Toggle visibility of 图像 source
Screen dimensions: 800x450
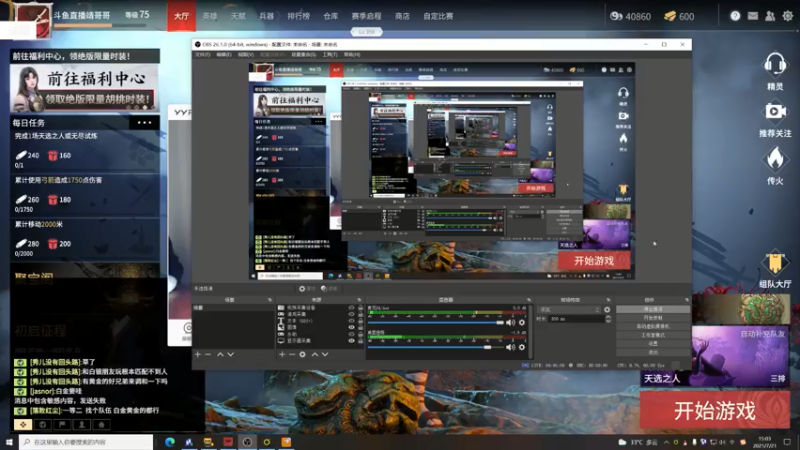coord(351,328)
